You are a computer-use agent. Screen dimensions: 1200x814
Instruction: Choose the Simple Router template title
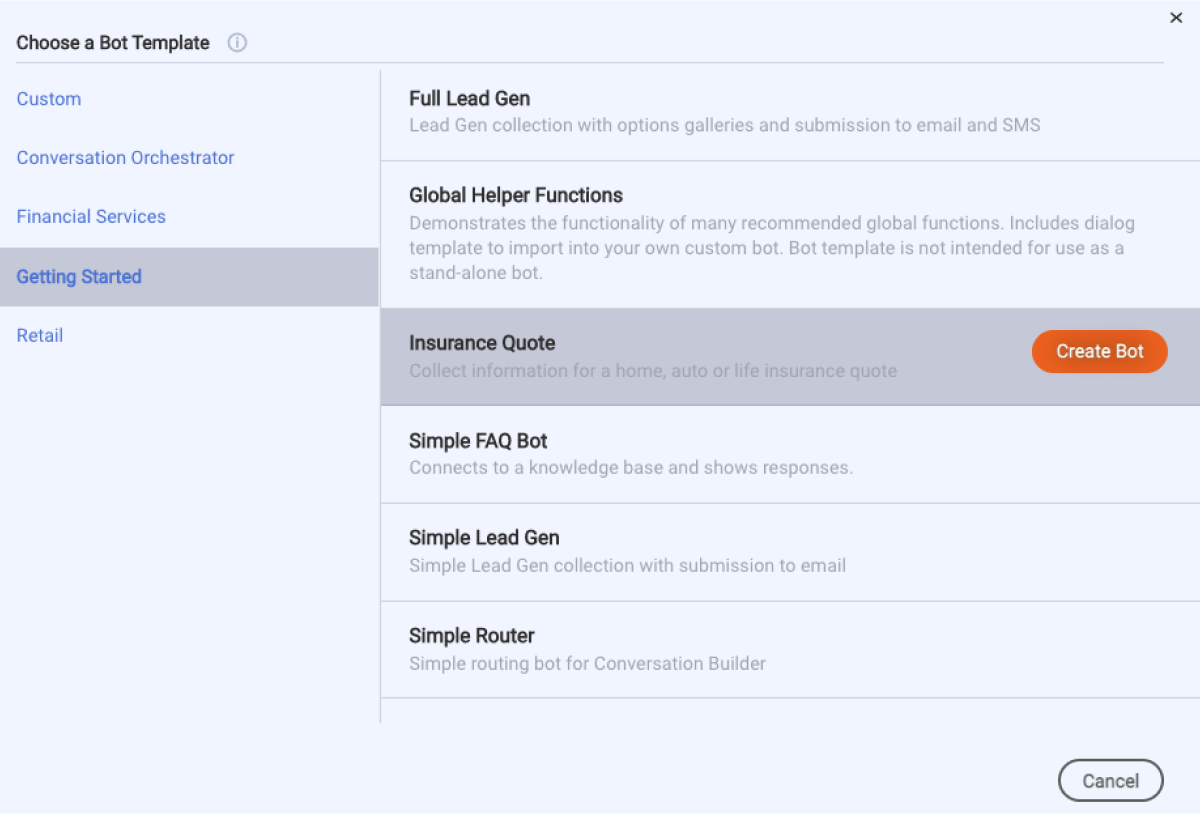pos(471,636)
